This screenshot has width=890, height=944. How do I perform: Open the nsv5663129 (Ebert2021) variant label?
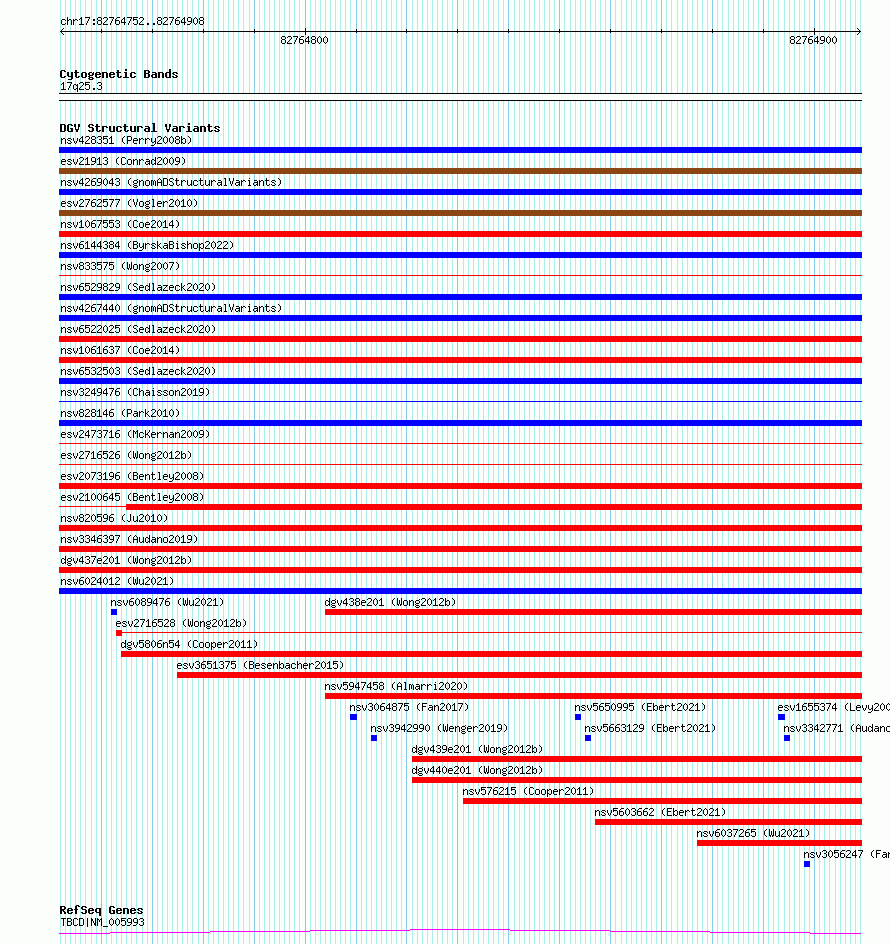pyautogui.click(x=650, y=728)
